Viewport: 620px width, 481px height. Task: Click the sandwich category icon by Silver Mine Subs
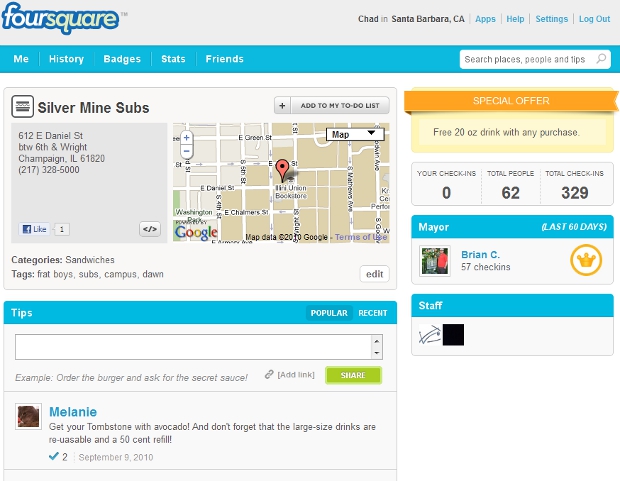[23, 106]
